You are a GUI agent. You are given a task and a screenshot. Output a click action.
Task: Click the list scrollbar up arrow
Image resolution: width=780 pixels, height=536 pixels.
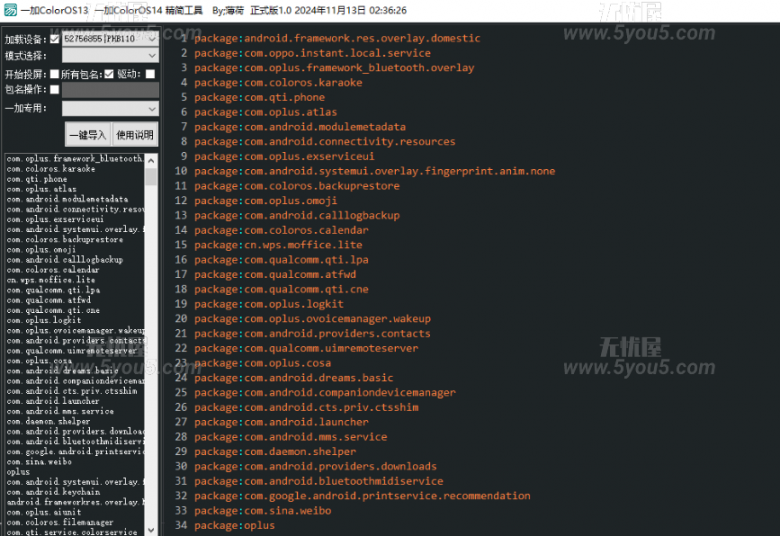(x=151, y=160)
